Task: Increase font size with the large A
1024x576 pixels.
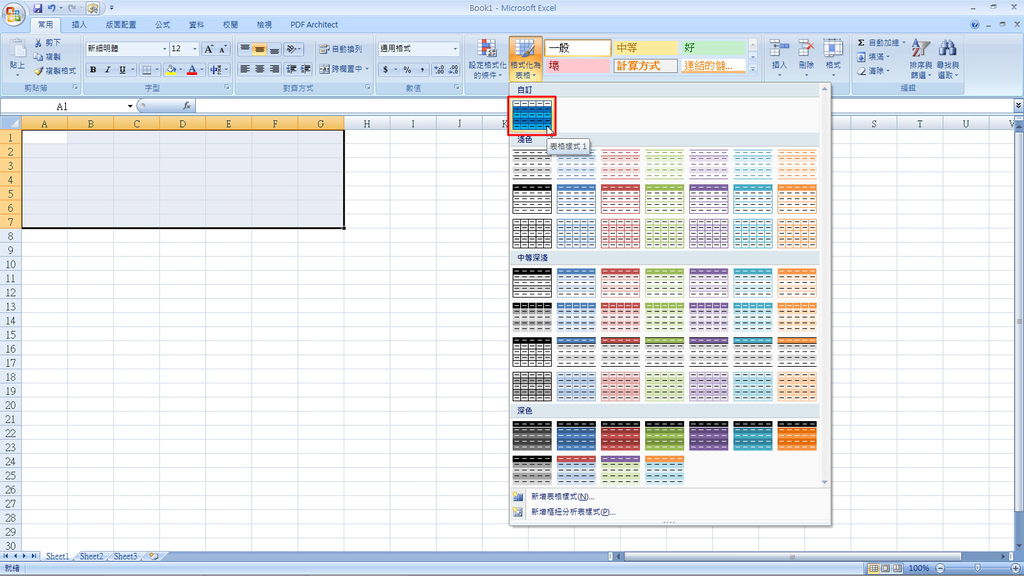Action: [x=208, y=49]
